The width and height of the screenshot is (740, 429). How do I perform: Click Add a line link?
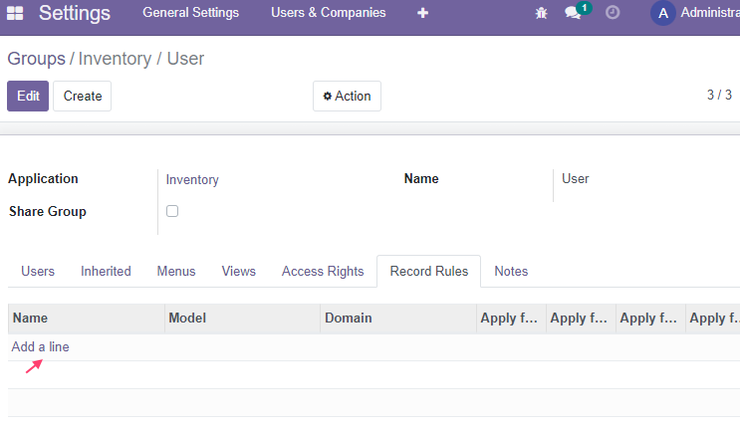(41, 347)
